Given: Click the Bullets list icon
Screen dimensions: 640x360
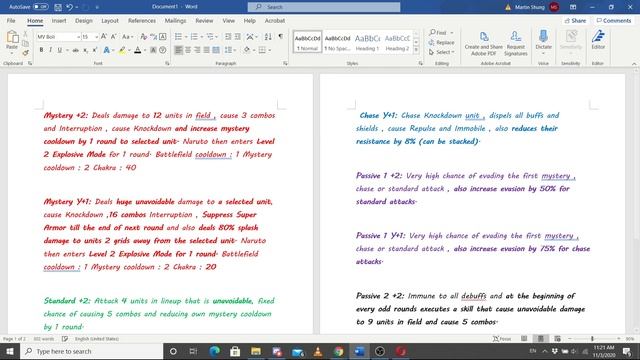Looking at the screenshot, I should pos(178,37).
